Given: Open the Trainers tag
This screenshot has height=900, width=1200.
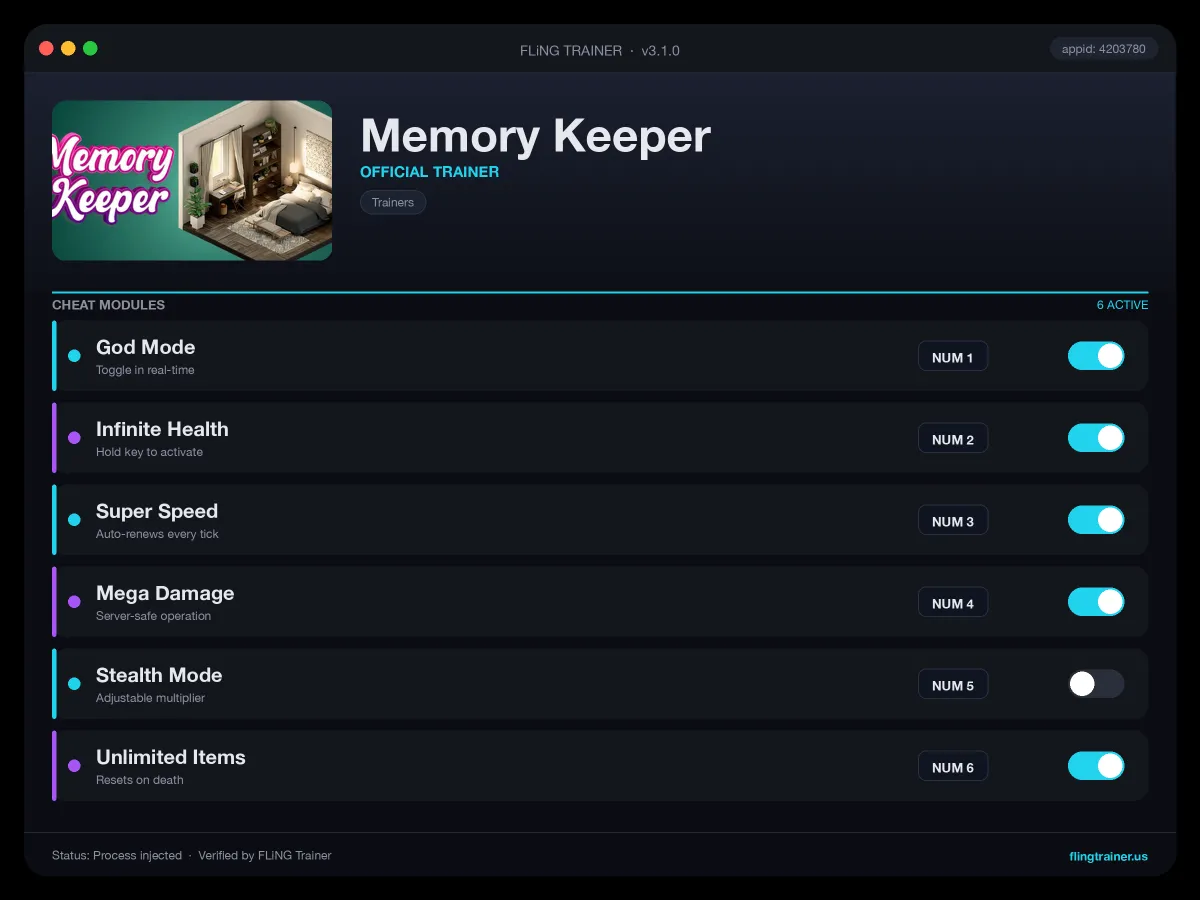Looking at the screenshot, I should [393, 202].
